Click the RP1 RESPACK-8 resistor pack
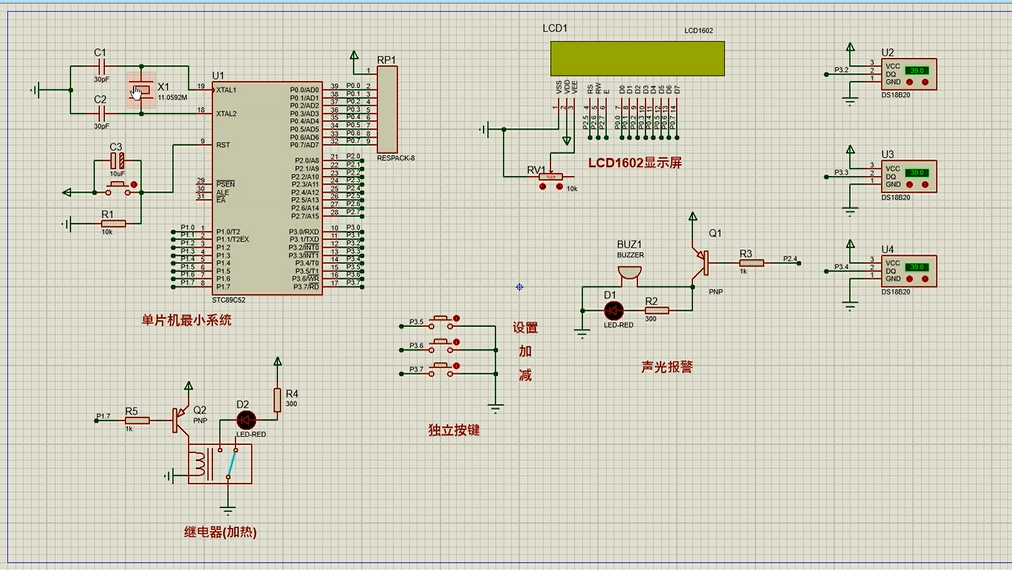 [386, 109]
